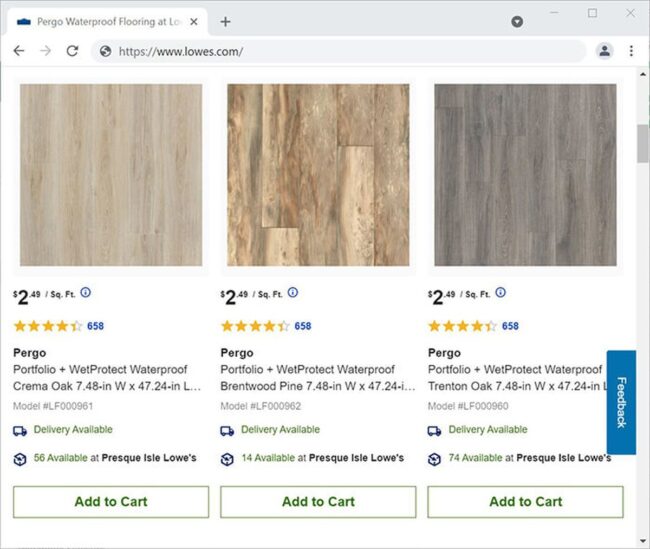Click the Pergo brand name above Trenton Oak
The image size is (650, 549).
coord(444,353)
